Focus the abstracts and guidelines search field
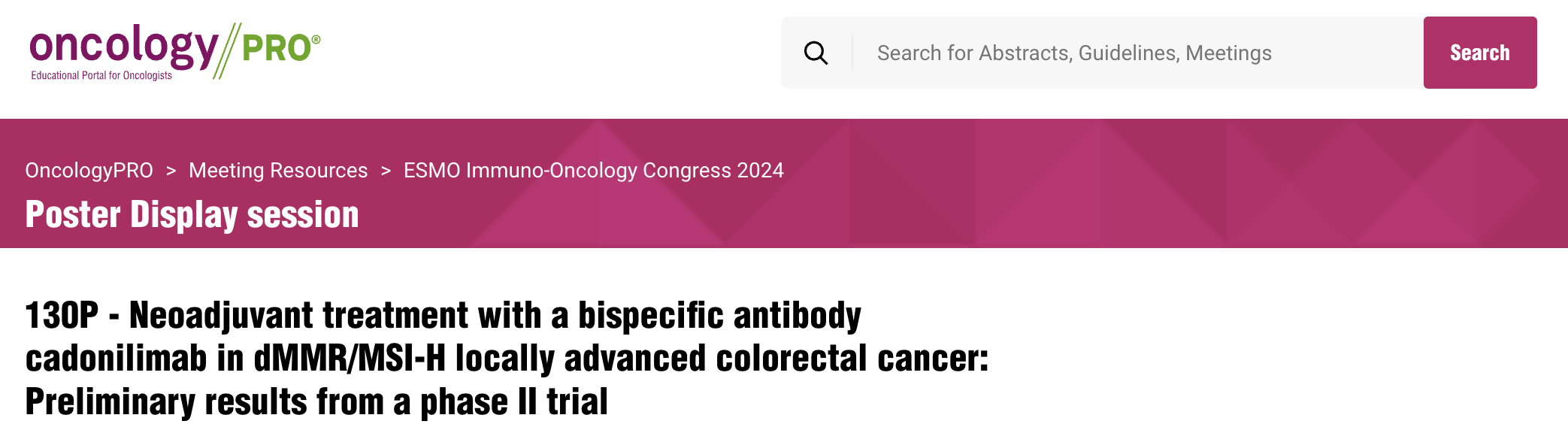Screen dimensions: 1568x424 (x=1138, y=53)
